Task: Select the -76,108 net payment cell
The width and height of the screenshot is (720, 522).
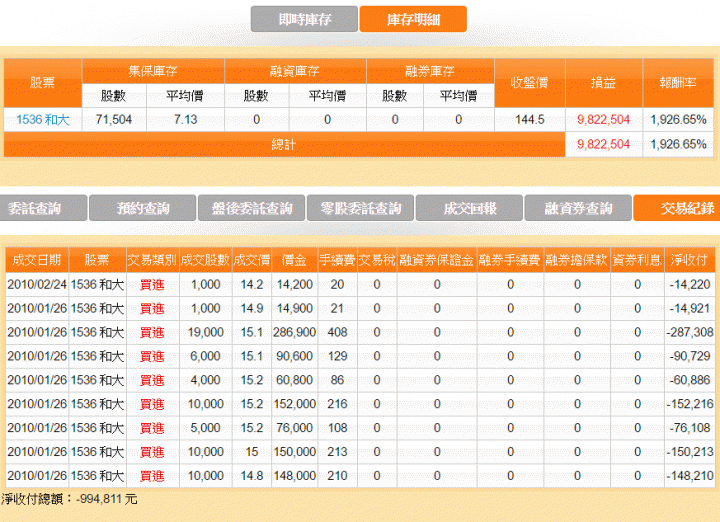Action: 689,428
